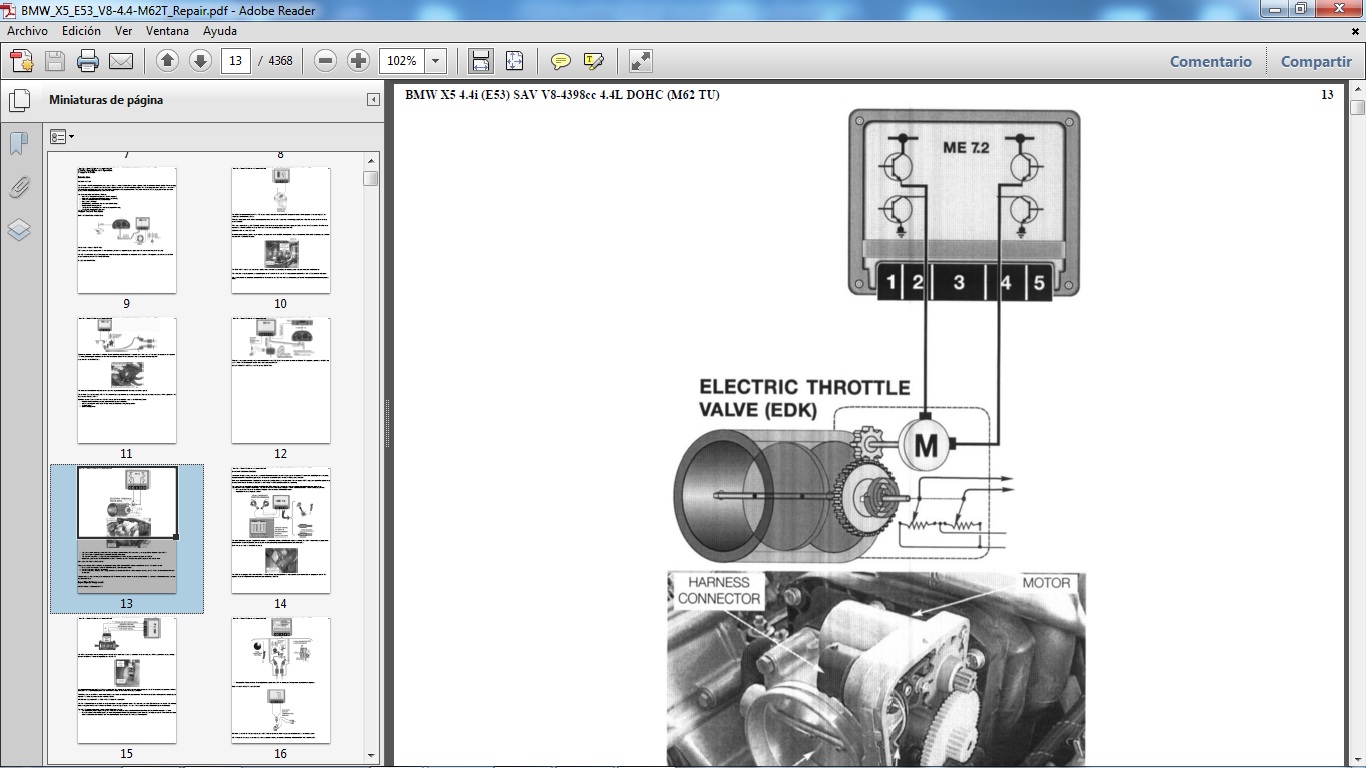Go to the next page with the down arrow
1366x768 pixels.
click(200, 61)
